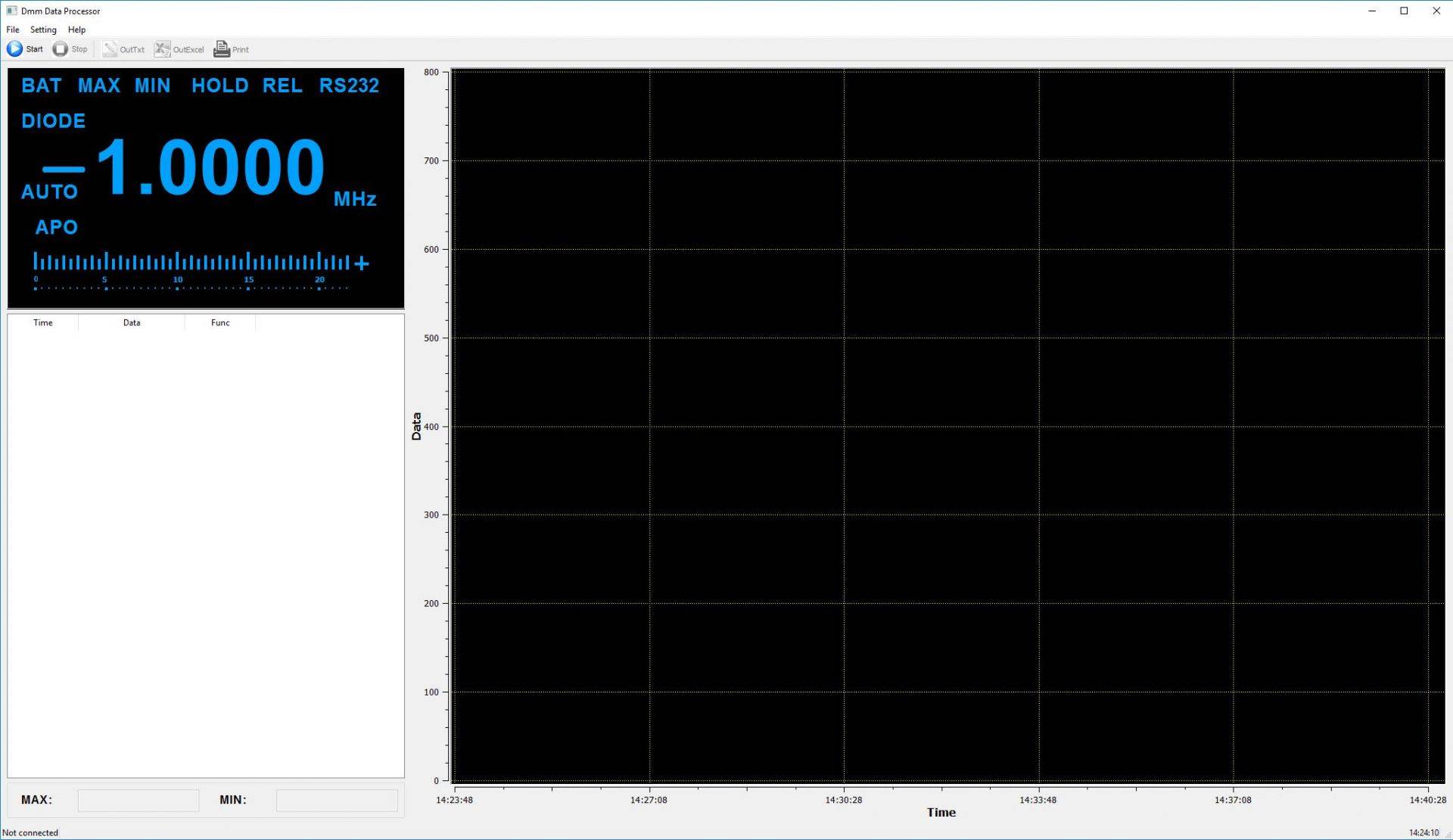1453x840 pixels.
Task: Click the OutTxt export icon
Action: (x=110, y=49)
